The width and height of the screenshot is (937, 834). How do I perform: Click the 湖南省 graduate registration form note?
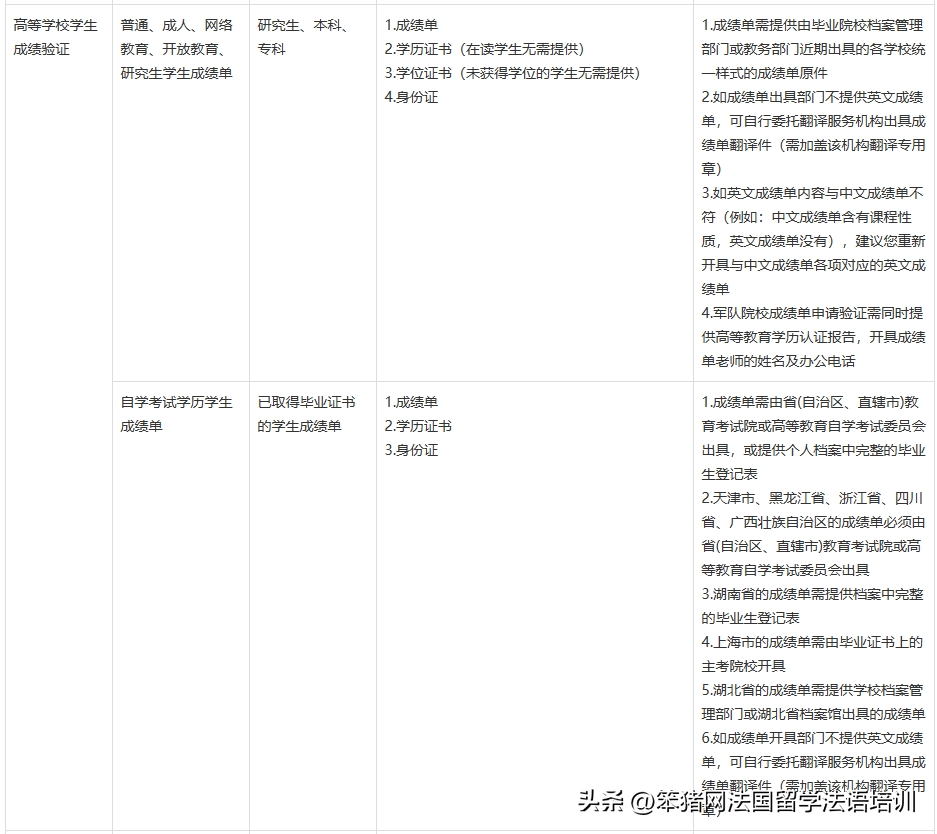812,606
